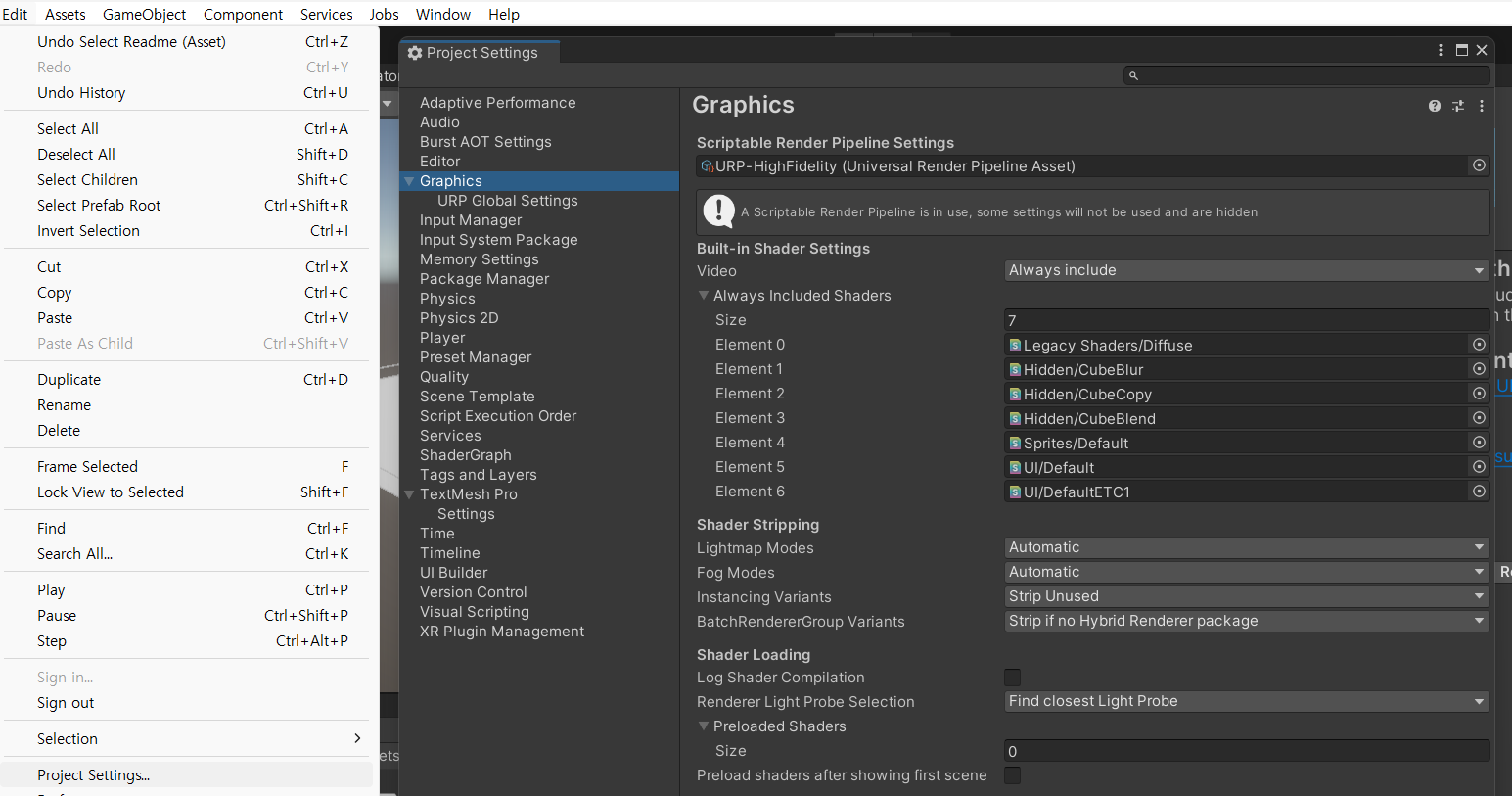Open the Video dropdown set to Always include
The height and width of the screenshot is (796, 1512).
[1247, 270]
